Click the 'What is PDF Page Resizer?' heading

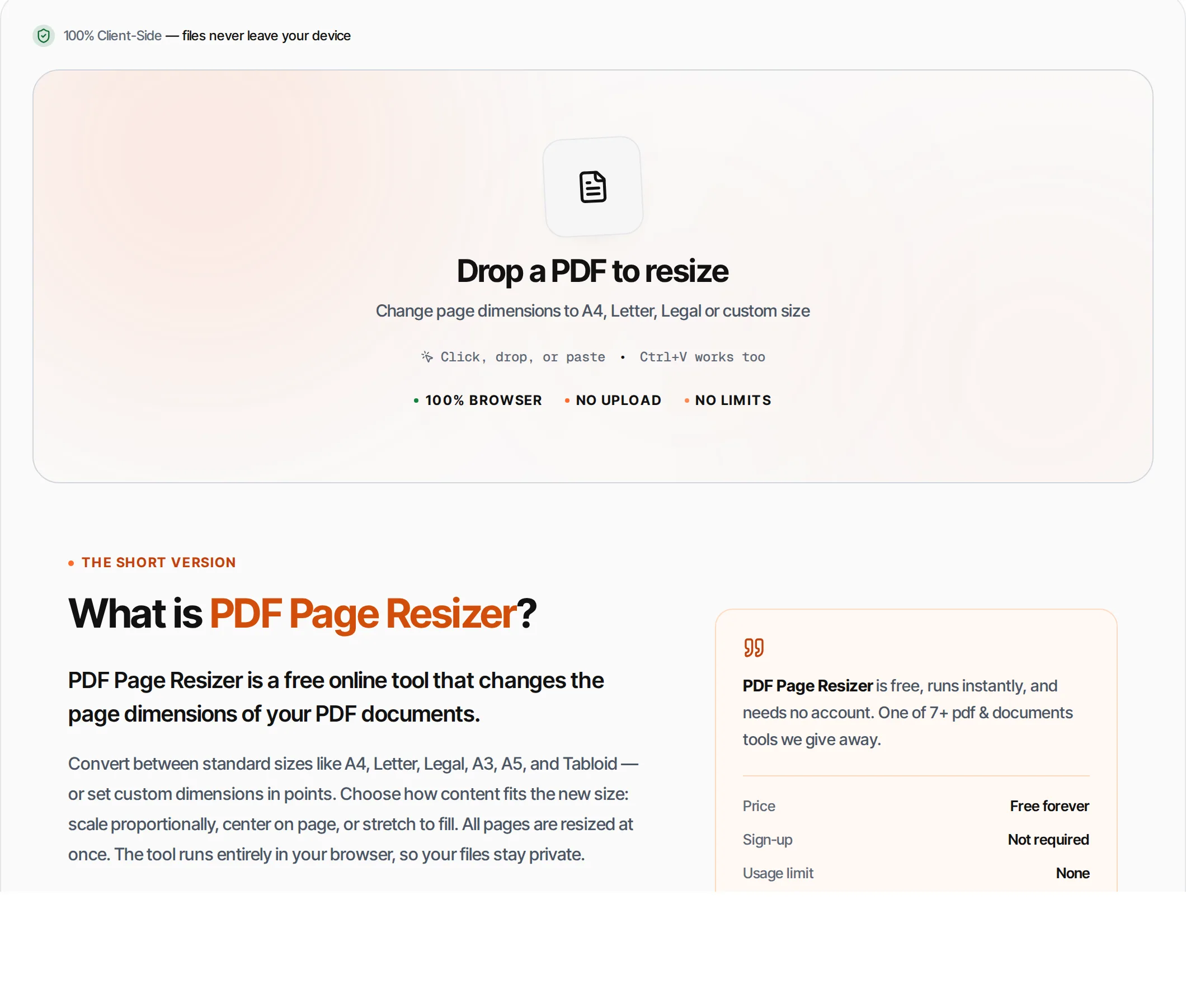pos(302,614)
